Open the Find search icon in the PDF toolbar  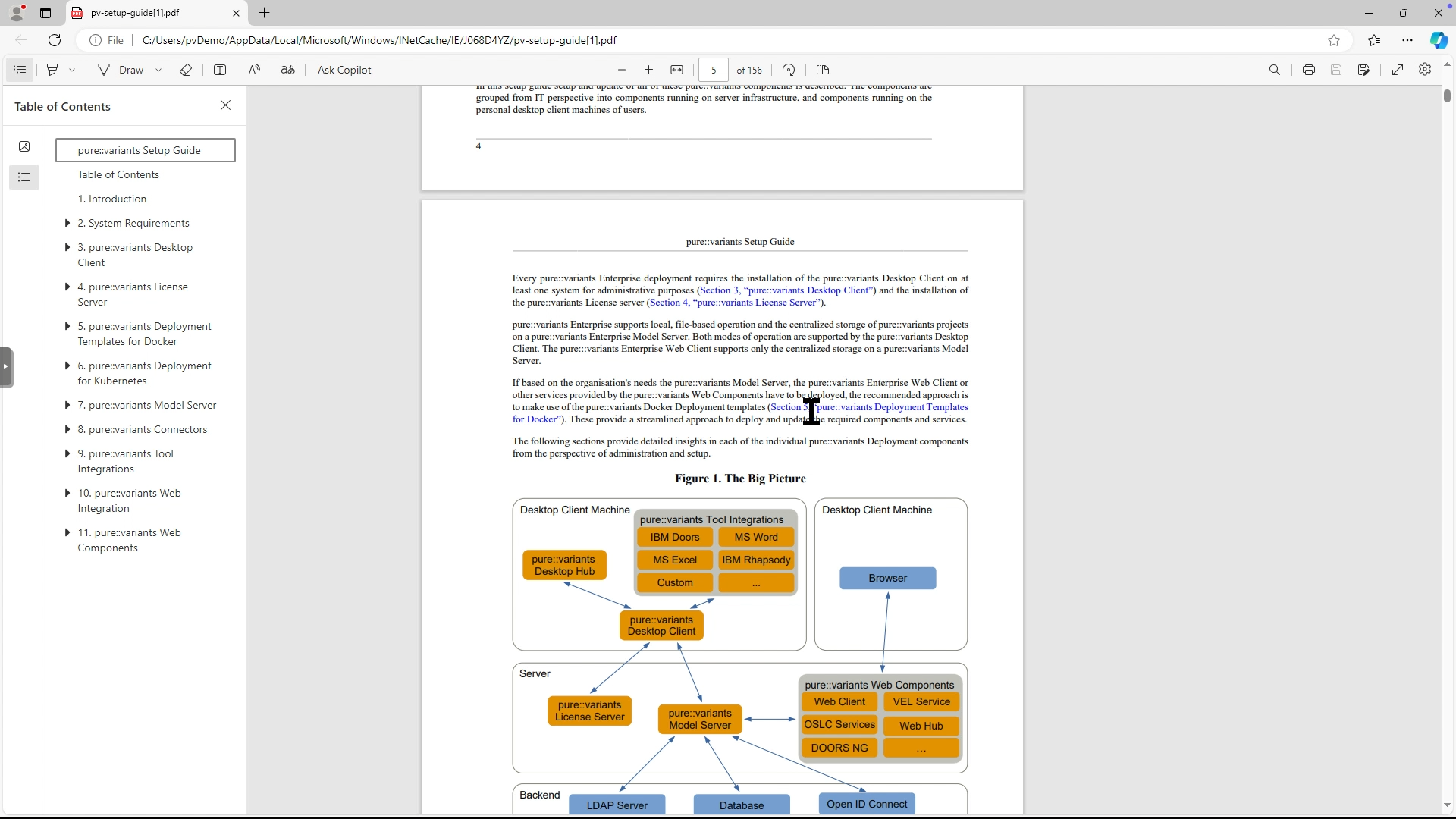(x=1275, y=70)
